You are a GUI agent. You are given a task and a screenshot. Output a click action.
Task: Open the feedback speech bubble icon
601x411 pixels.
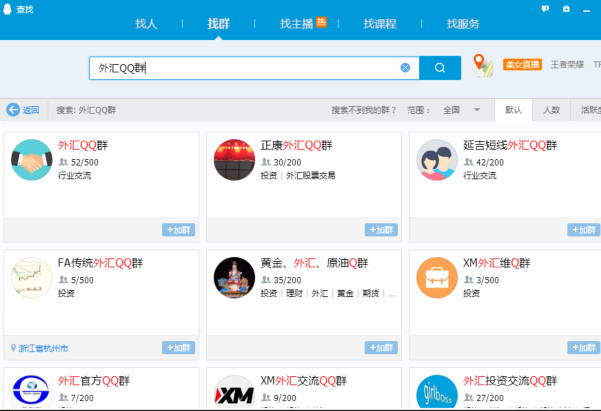545,9
